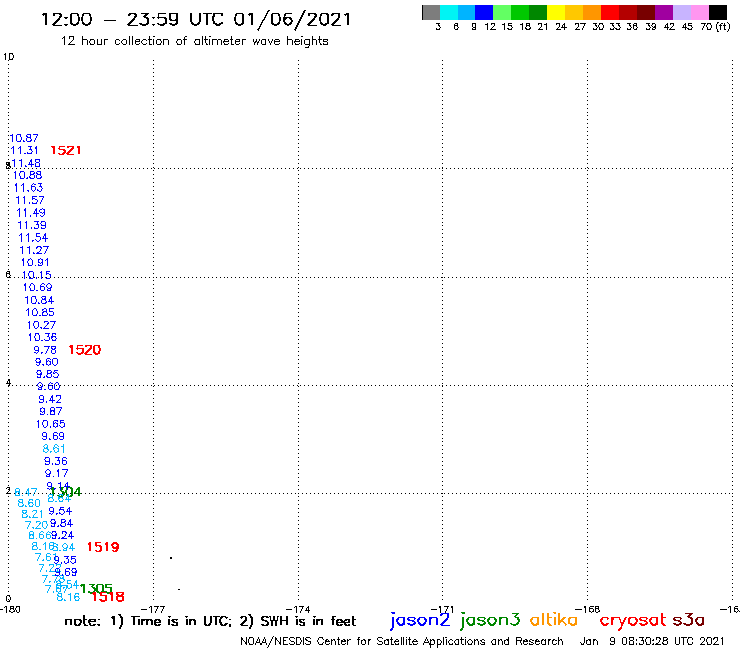Click the gray swatch in the color legend
740x650 pixels.
tap(431, 12)
